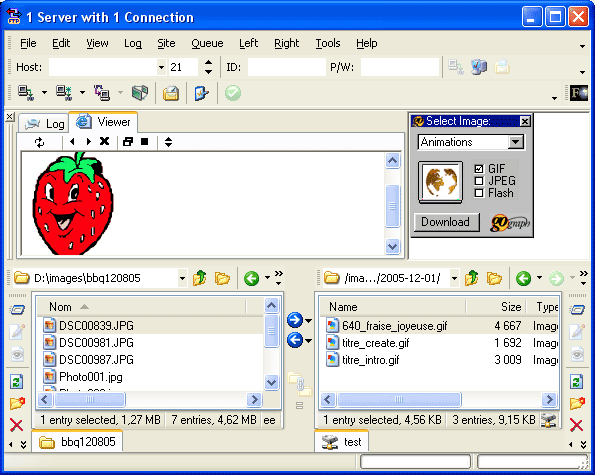The width and height of the screenshot is (595, 475).
Task: Sort the local list by the Nom column
Action: pyautogui.click(x=141, y=307)
